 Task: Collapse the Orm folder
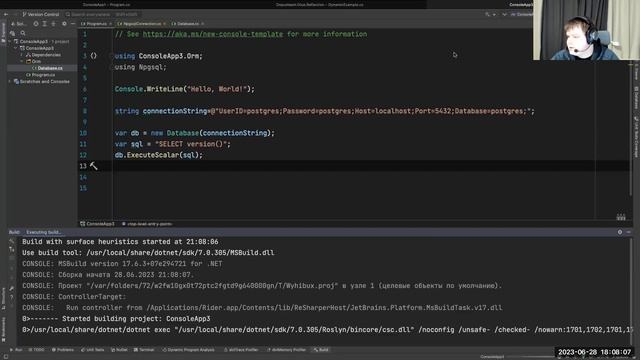click(x=22, y=61)
